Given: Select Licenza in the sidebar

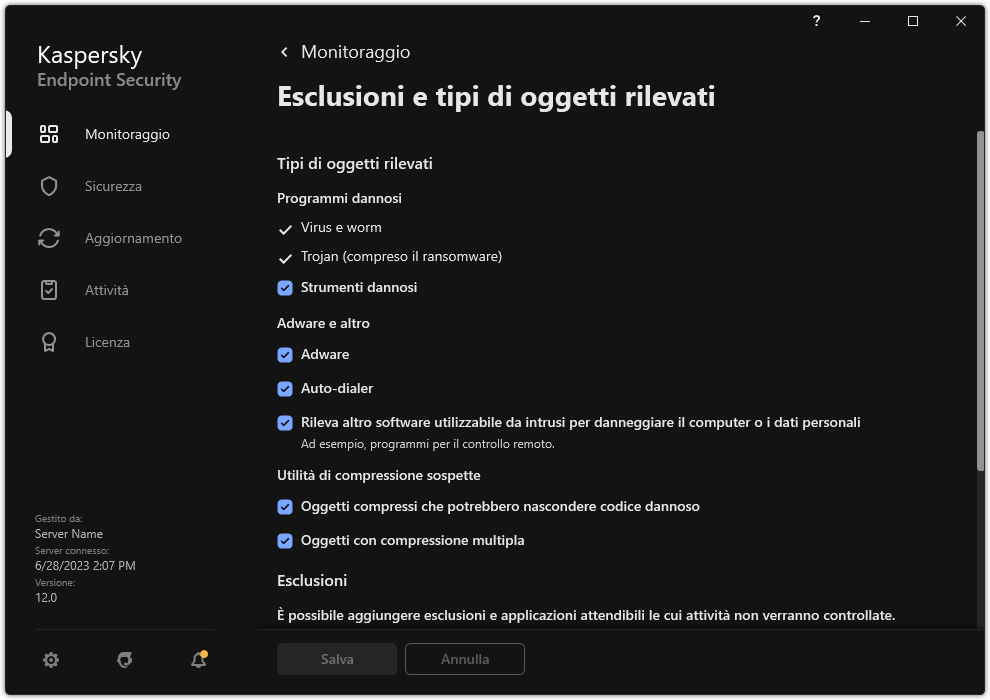Looking at the screenshot, I should (x=106, y=342).
